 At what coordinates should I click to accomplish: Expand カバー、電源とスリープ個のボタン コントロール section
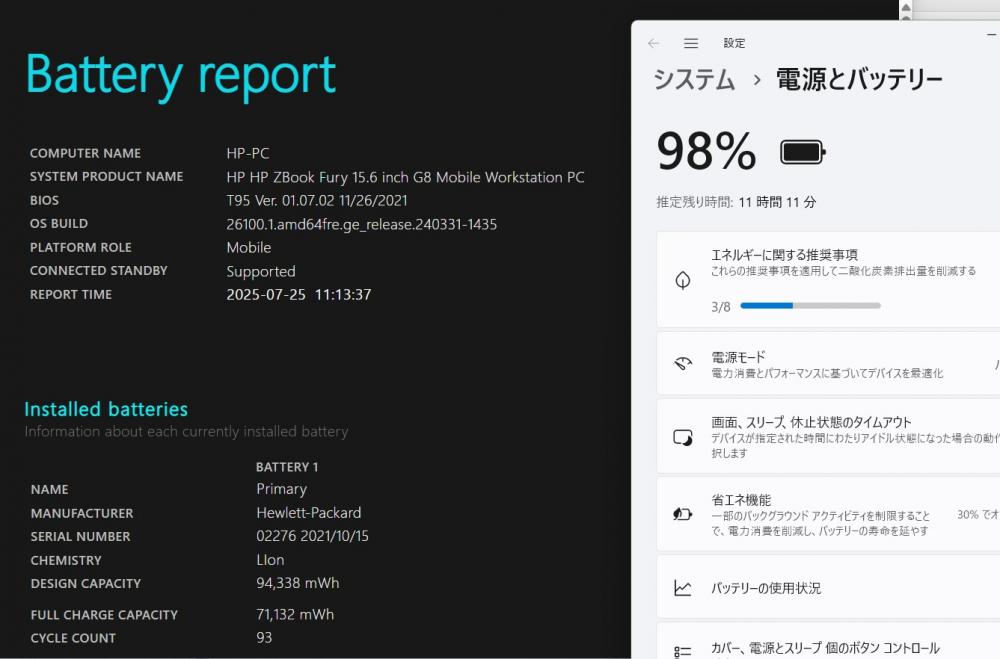click(x=828, y=642)
